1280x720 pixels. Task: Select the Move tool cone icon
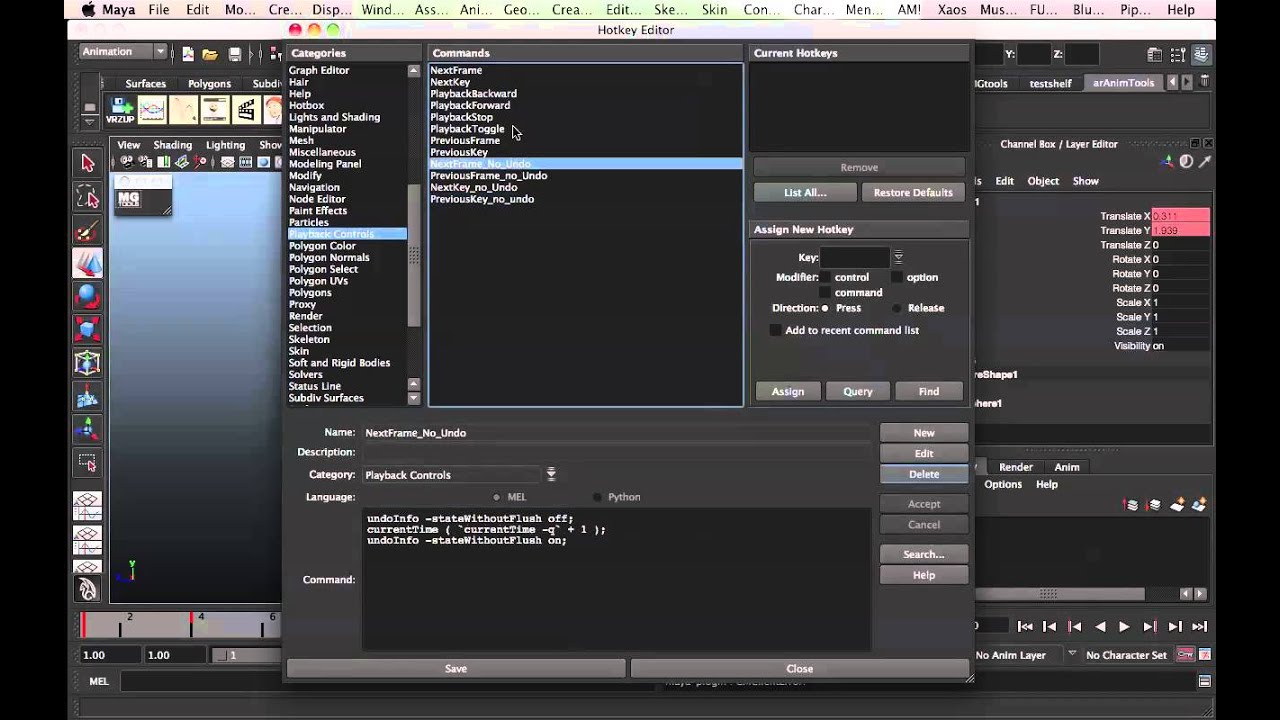pos(88,264)
